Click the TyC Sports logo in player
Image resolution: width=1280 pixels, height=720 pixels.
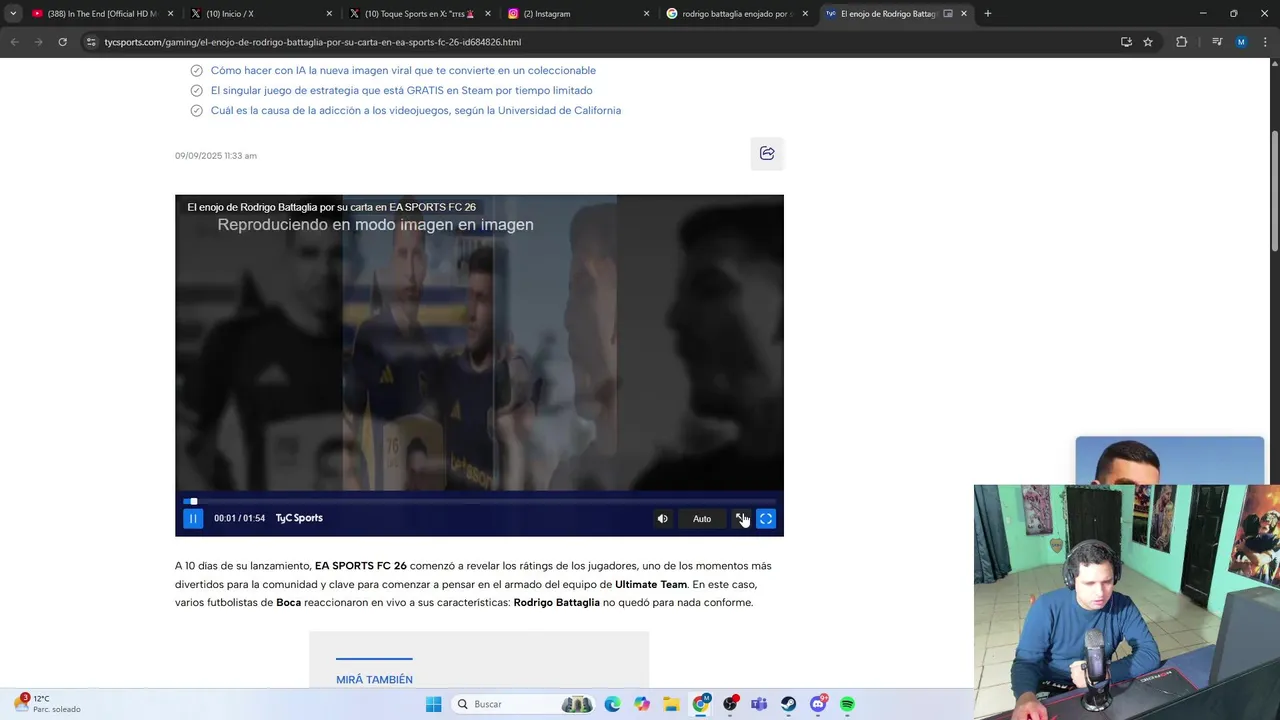point(299,518)
